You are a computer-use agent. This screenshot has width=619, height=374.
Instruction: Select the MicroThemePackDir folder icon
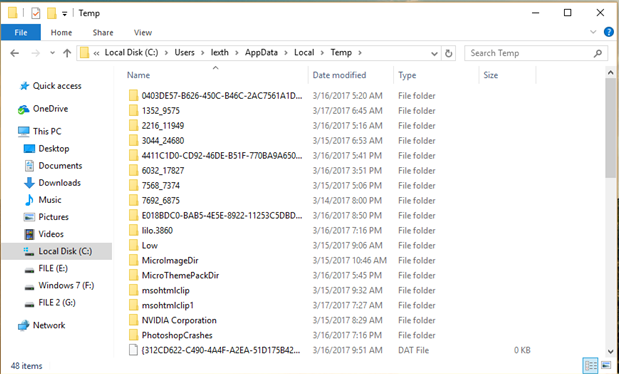coord(133,275)
